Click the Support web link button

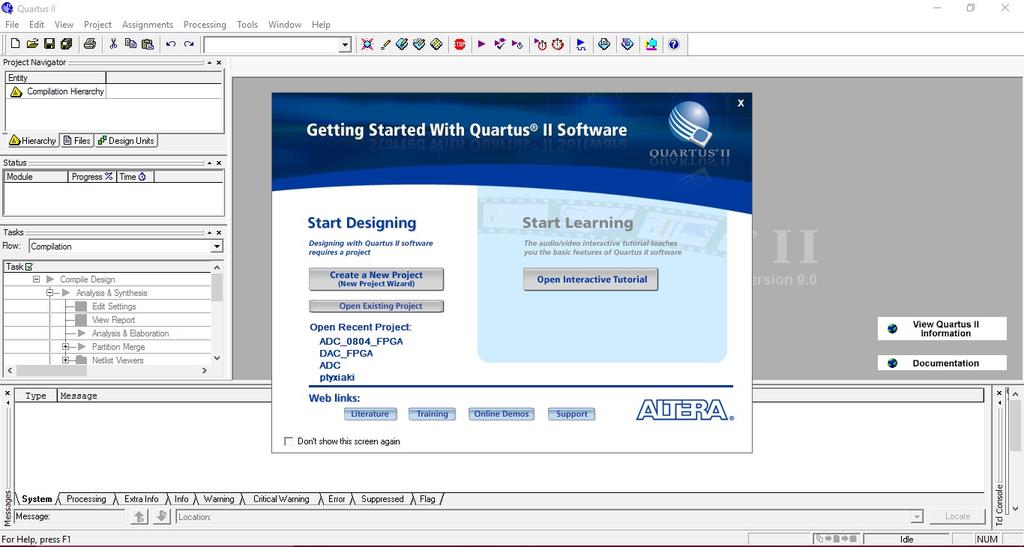click(571, 414)
